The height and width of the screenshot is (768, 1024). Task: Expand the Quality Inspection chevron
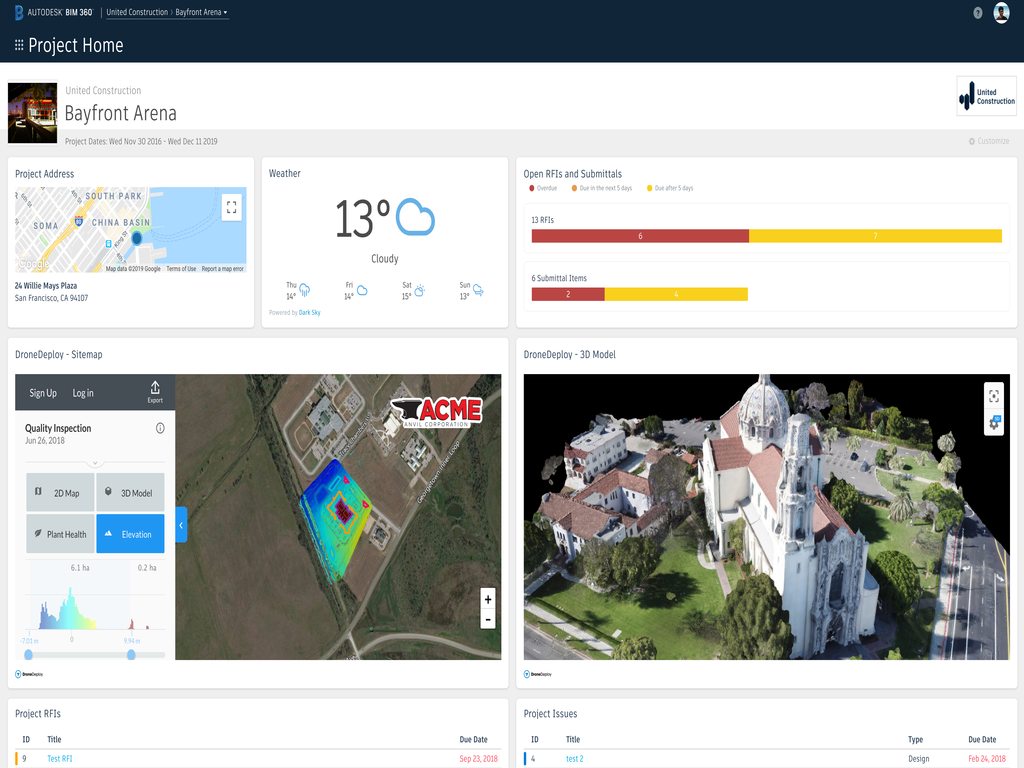click(x=95, y=463)
